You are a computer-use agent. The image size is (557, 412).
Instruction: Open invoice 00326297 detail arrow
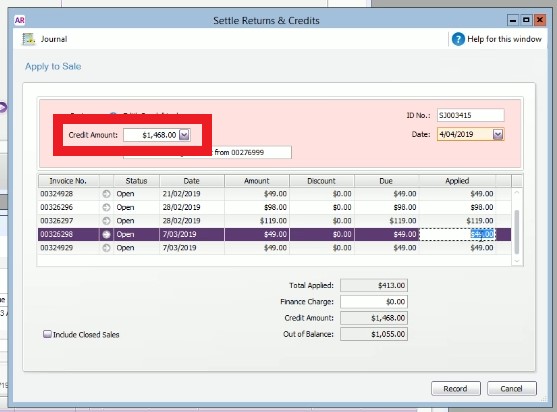[106, 221]
